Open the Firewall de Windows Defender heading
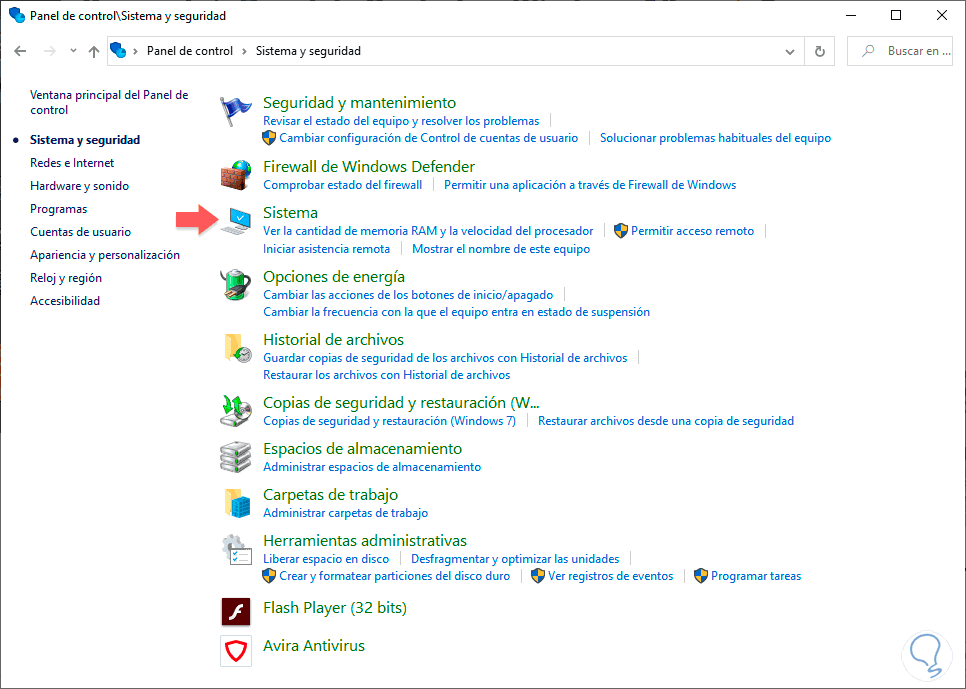The height and width of the screenshot is (689, 966). 368,166
